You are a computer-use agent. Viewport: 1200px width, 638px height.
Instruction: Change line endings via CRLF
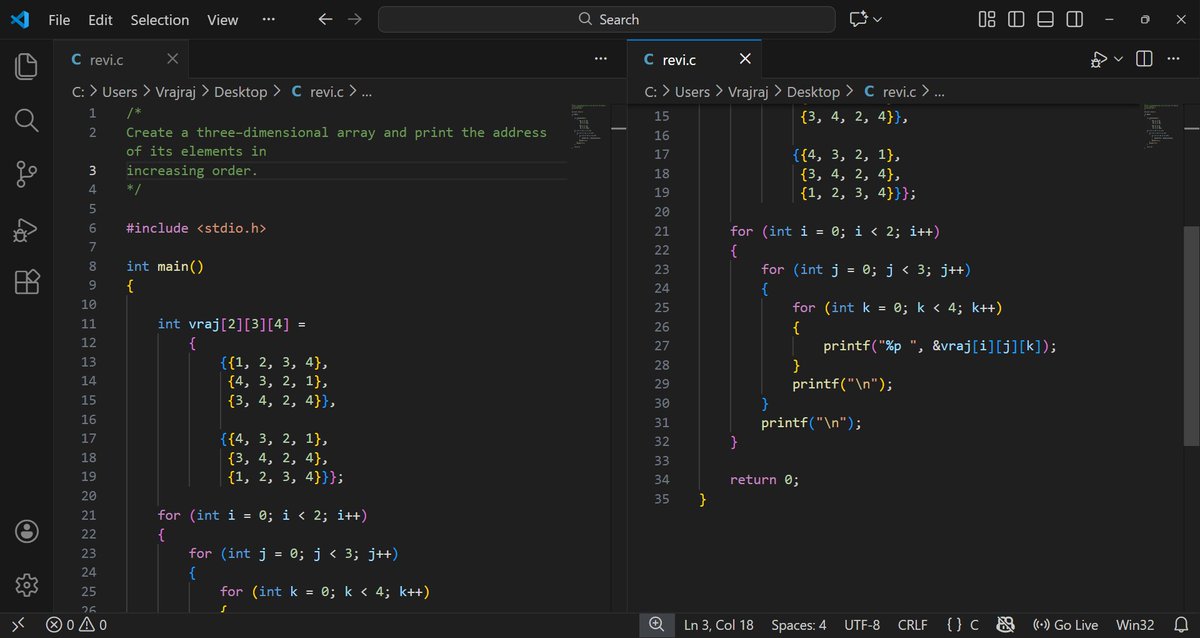click(x=912, y=625)
